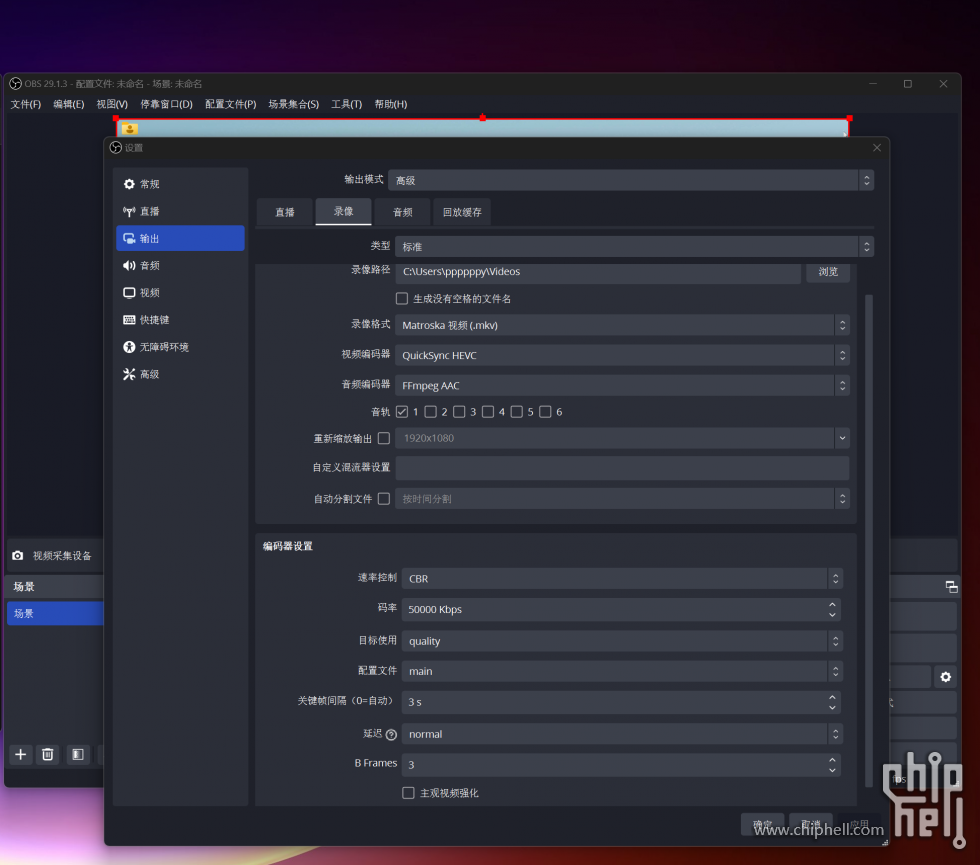Click the settings dialog vertical scrollbar
The image size is (980, 865).
869,541
